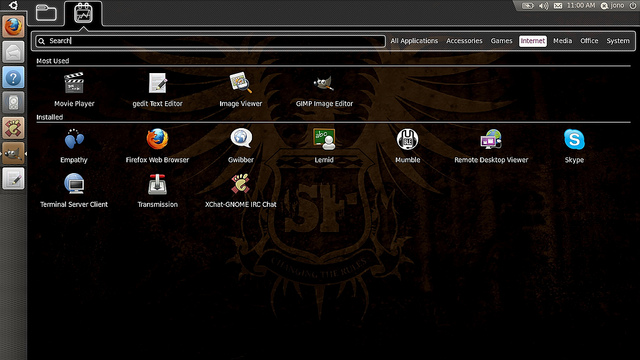Click the search magnifier icon
Screen dimensions: 640x360
pos(41,41)
